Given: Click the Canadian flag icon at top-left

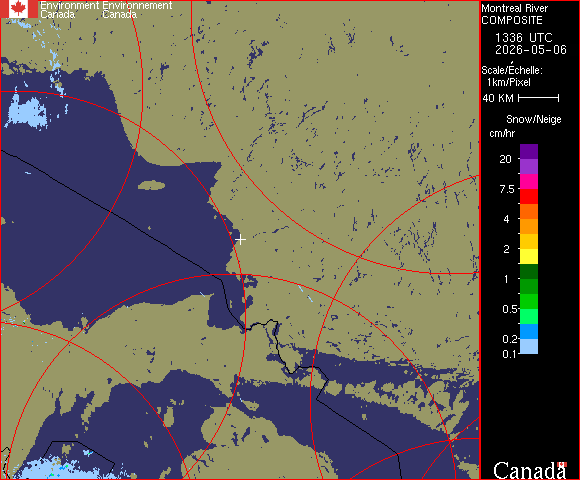Looking at the screenshot, I should click(x=19, y=9).
